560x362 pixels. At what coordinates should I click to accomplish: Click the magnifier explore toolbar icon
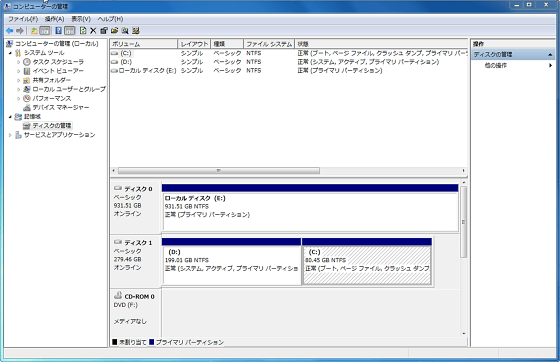[125, 31]
